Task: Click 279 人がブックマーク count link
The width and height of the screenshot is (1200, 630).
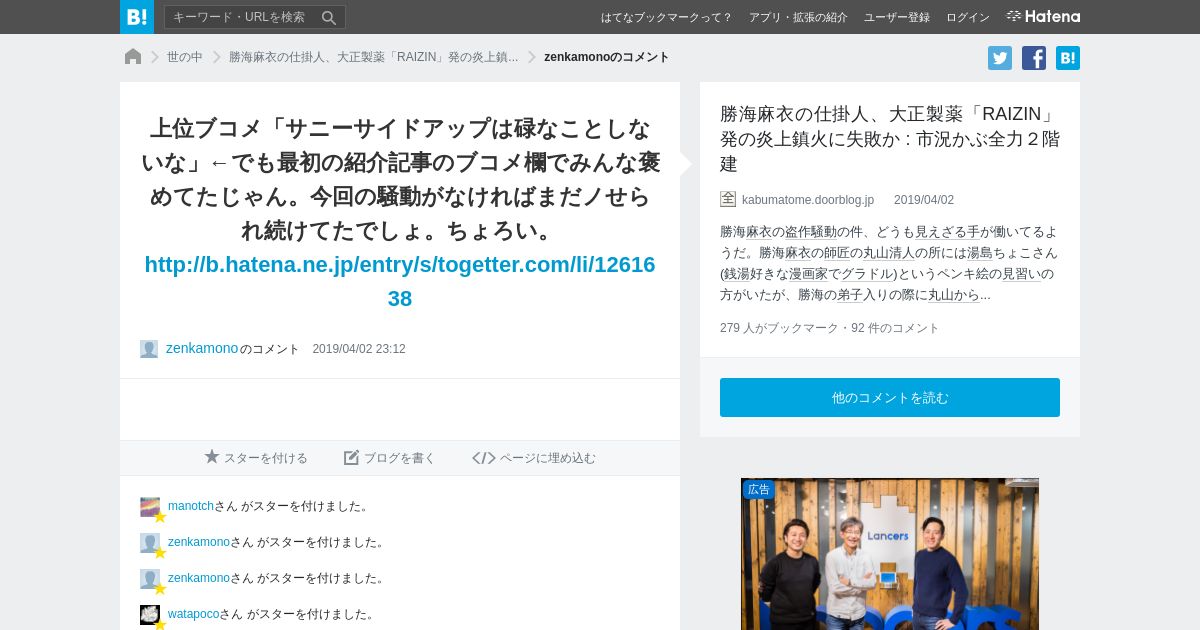Action: [x=779, y=328]
